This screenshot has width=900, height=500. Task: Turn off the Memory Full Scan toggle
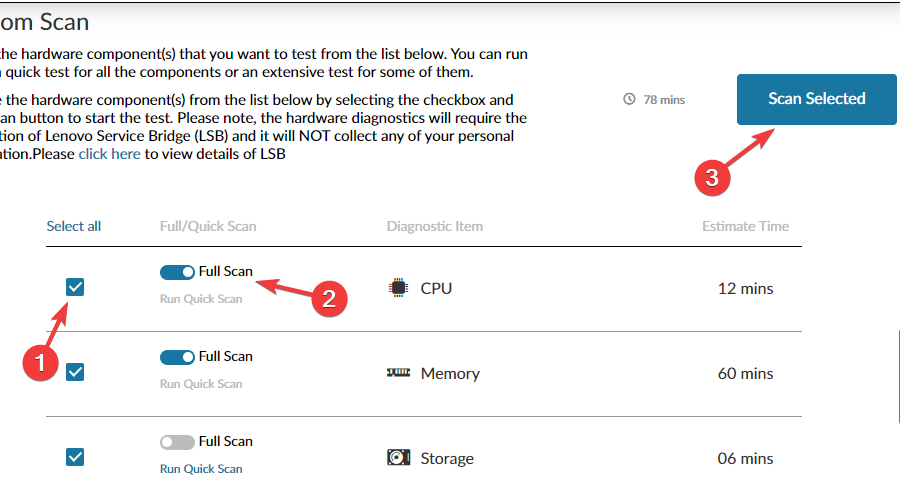coord(177,357)
